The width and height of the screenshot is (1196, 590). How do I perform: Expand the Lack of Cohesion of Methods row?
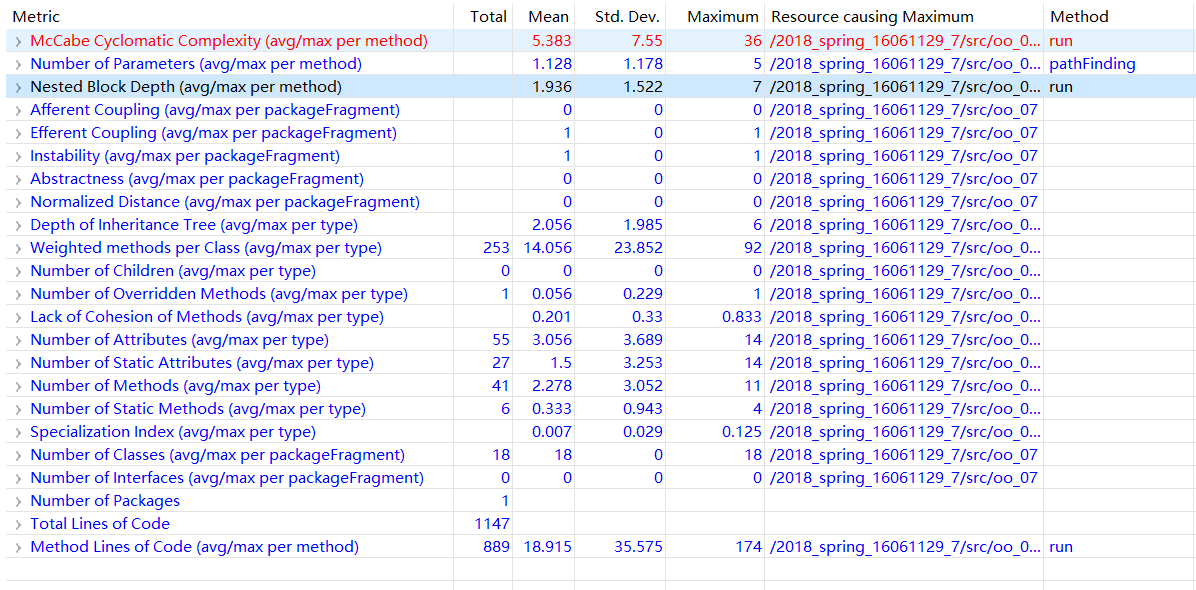[18, 317]
